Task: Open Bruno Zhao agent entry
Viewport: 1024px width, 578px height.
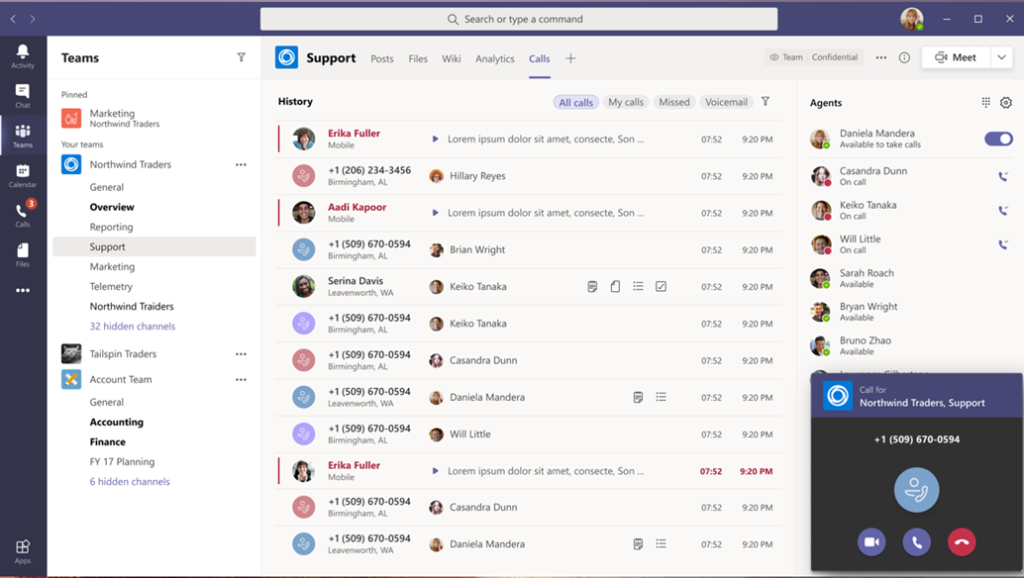Action: tap(911, 345)
